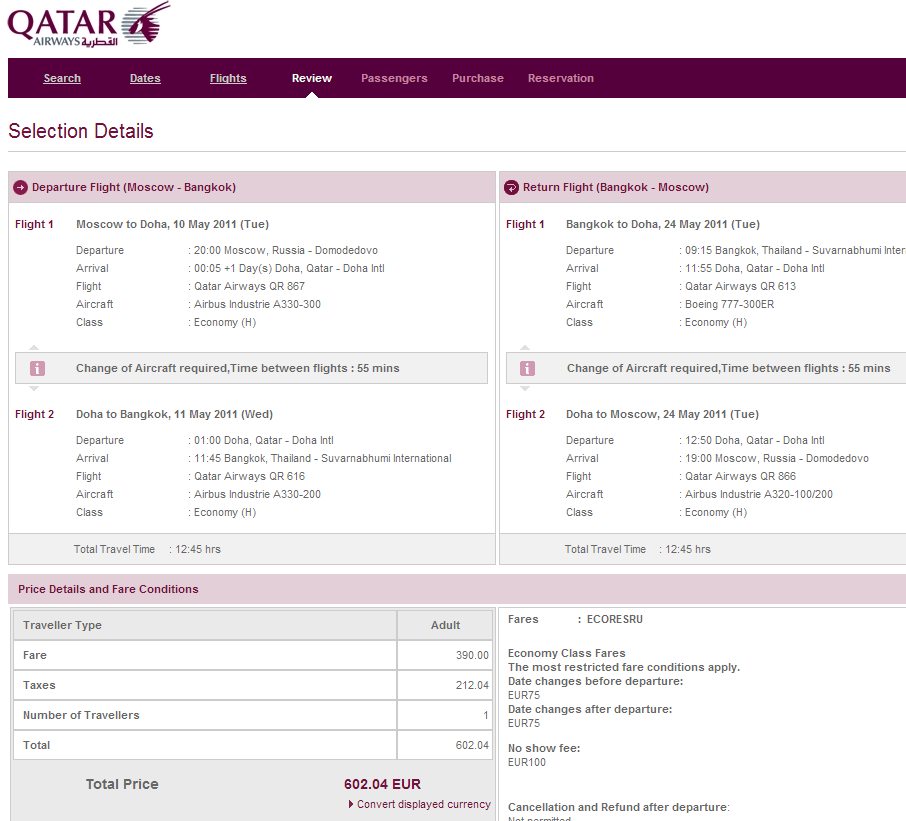Select '01:00 Doha, Qatar - Doha Intl' departure
Screen dimensions: 906x821
pyautogui.click(x=263, y=440)
